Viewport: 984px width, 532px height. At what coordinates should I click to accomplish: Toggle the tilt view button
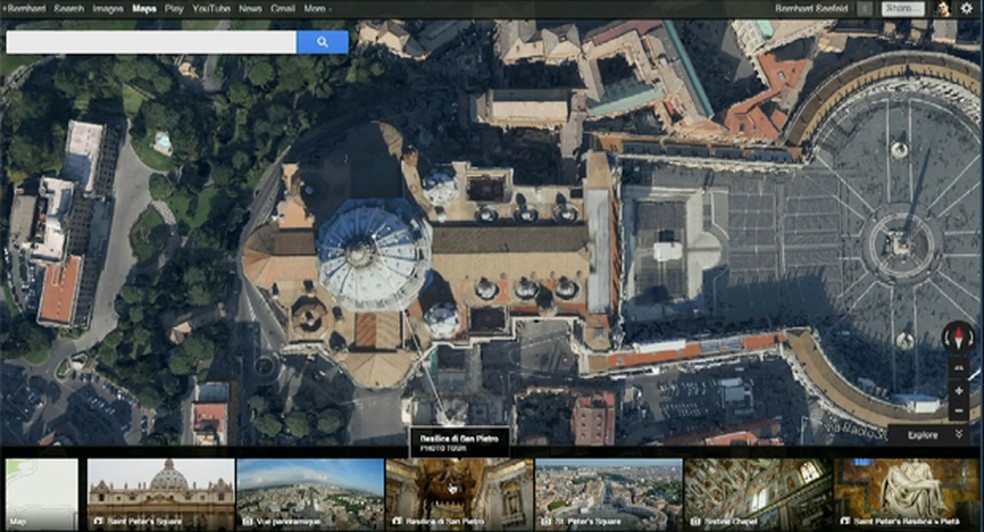[958, 368]
